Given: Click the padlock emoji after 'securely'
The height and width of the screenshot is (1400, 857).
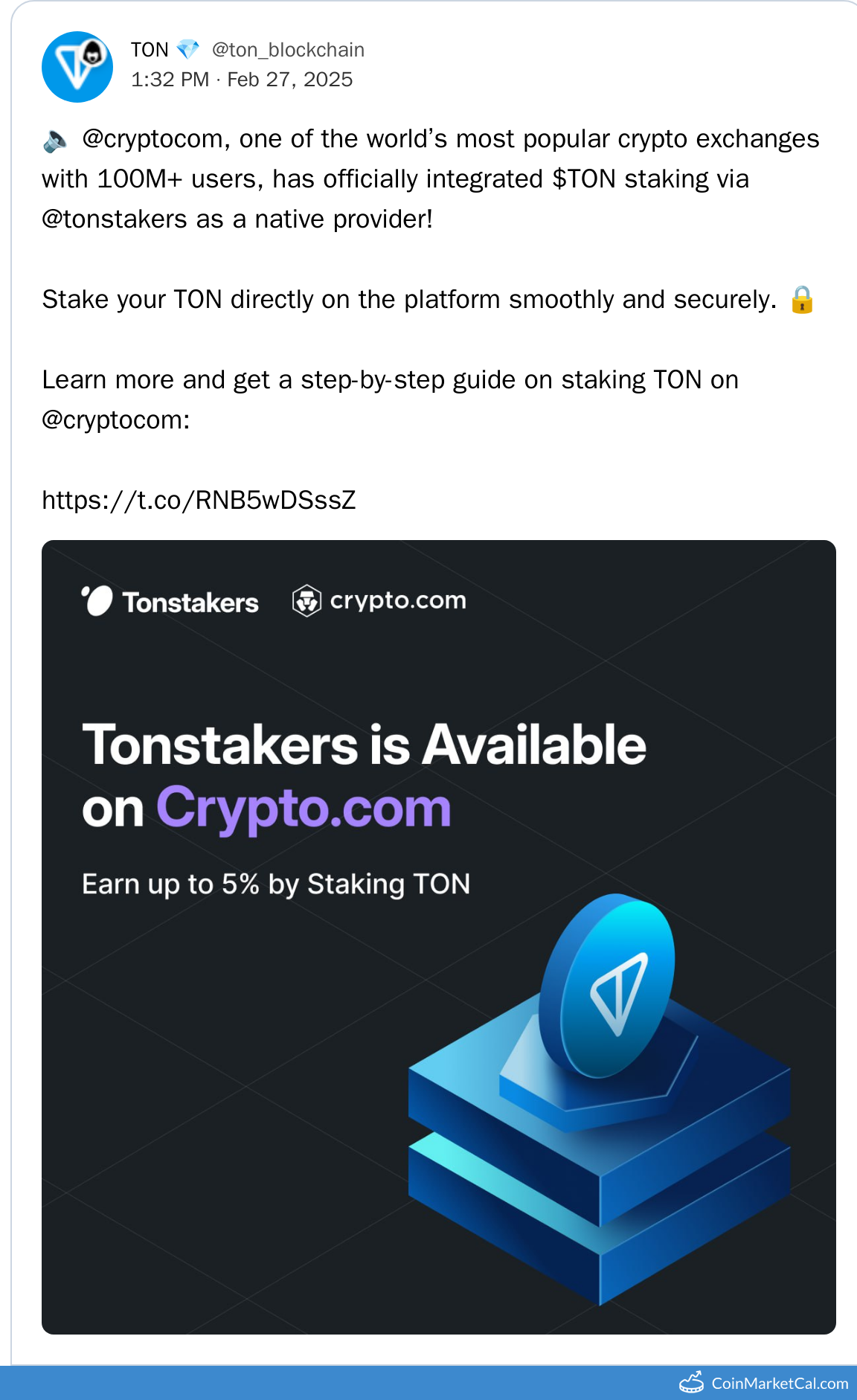Looking at the screenshot, I should click(x=802, y=300).
